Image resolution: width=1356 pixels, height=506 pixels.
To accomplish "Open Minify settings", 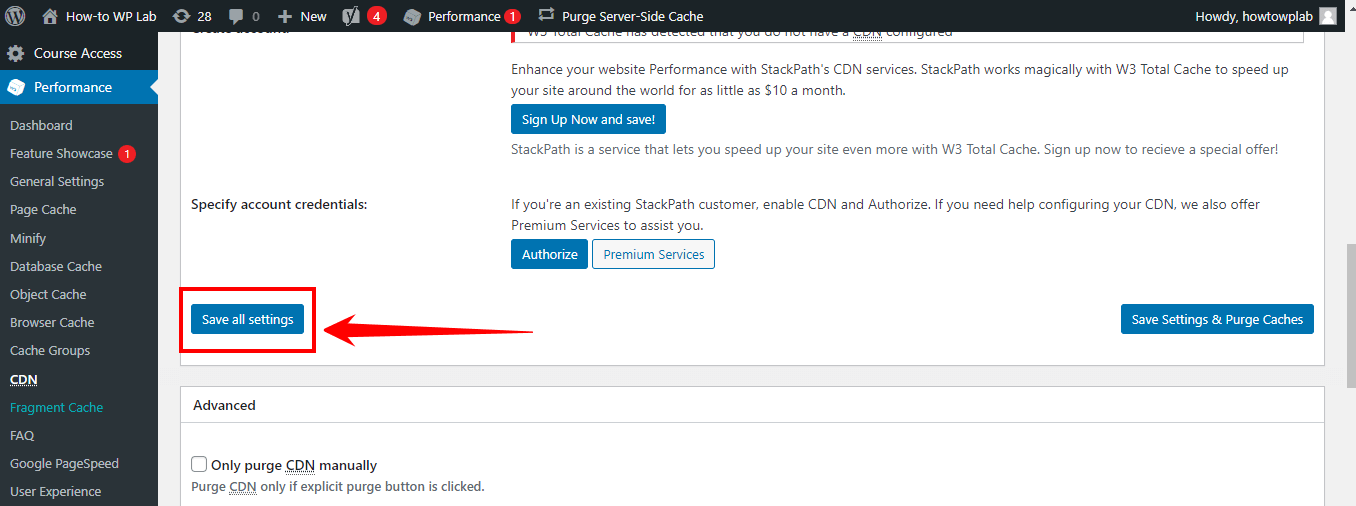I will [x=28, y=238].
